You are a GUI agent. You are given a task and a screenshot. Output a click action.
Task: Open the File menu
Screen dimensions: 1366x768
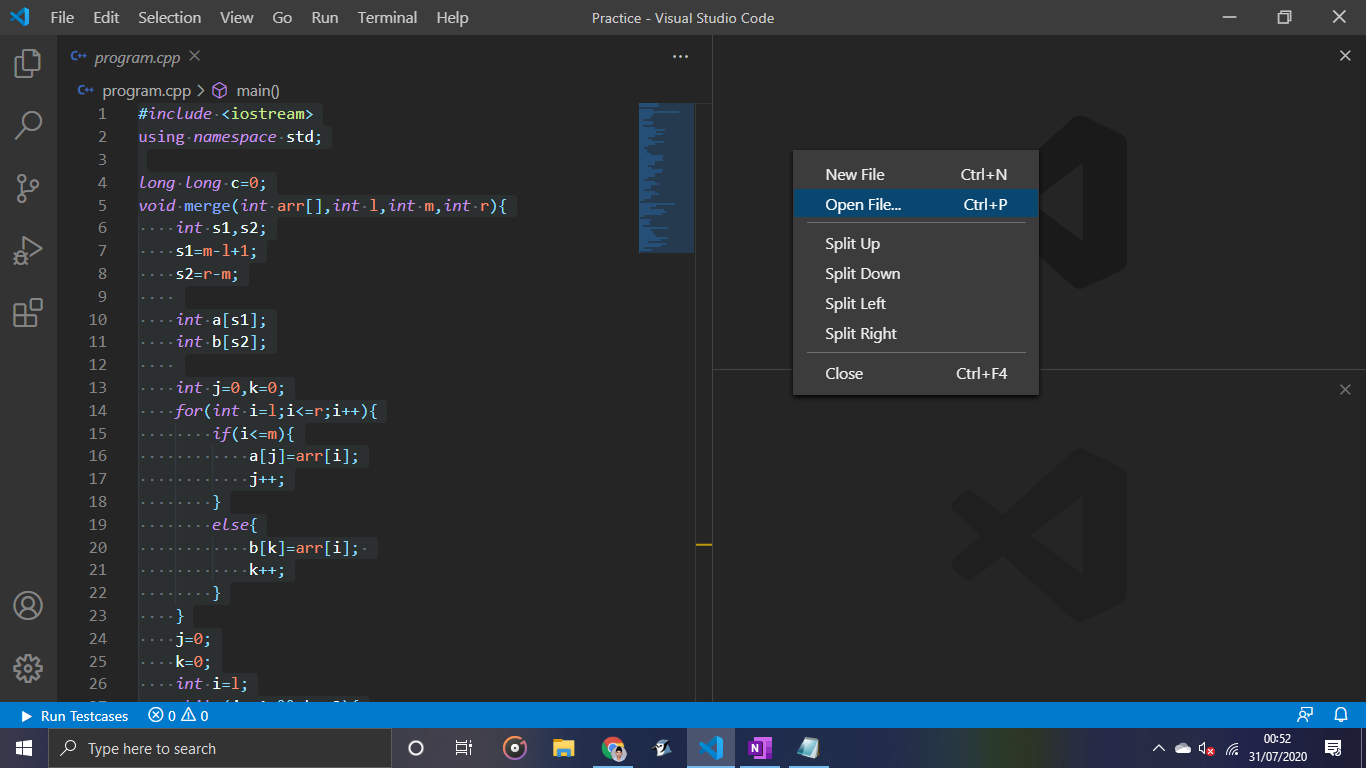(x=62, y=18)
